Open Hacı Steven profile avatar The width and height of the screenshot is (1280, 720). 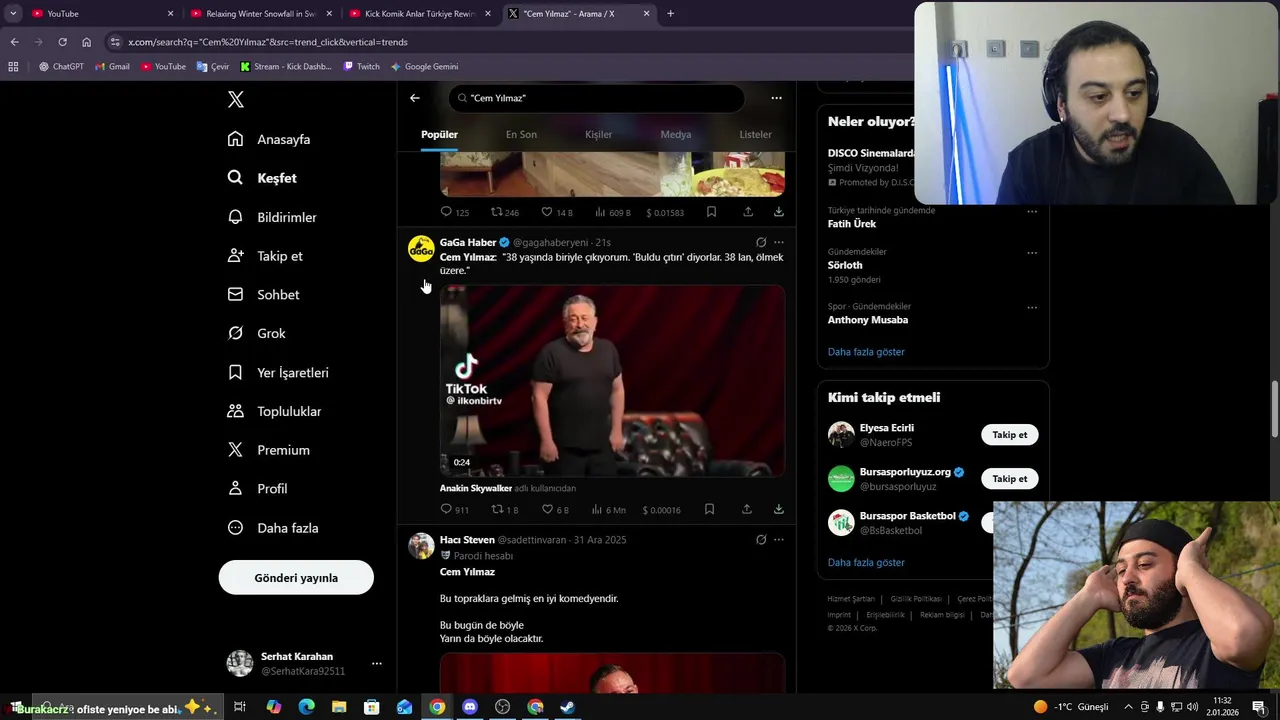click(x=421, y=545)
